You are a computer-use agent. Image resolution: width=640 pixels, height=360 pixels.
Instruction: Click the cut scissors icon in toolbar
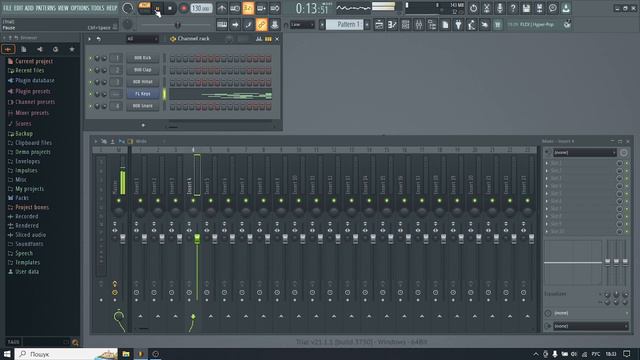point(487,8)
